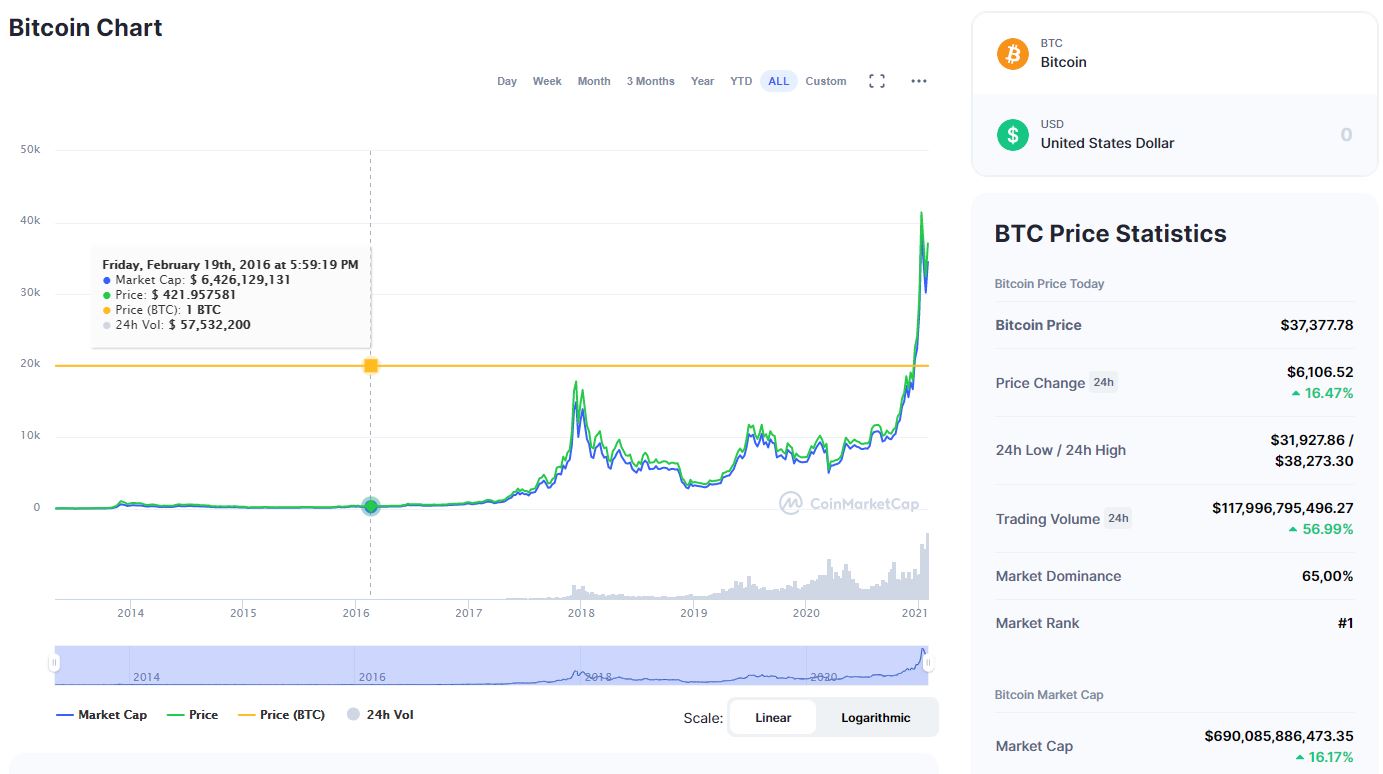The image size is (1383, 774).
Task: Click the CoinMarketCap watermark logo
Action: click(849, 503)
